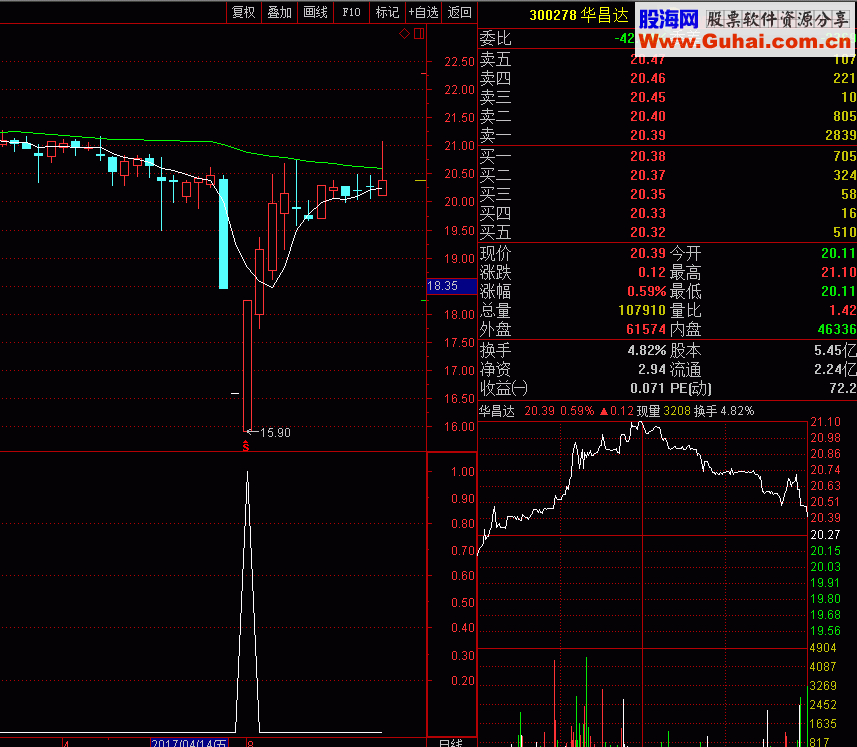Click the highlighted 18.35 price label
This screenshot has width=857, height=747.
point(451,286)
